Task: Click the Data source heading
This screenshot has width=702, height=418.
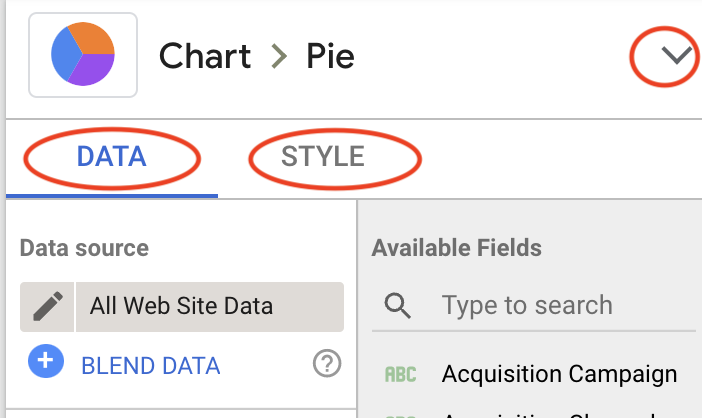Action: pos(84,248)
